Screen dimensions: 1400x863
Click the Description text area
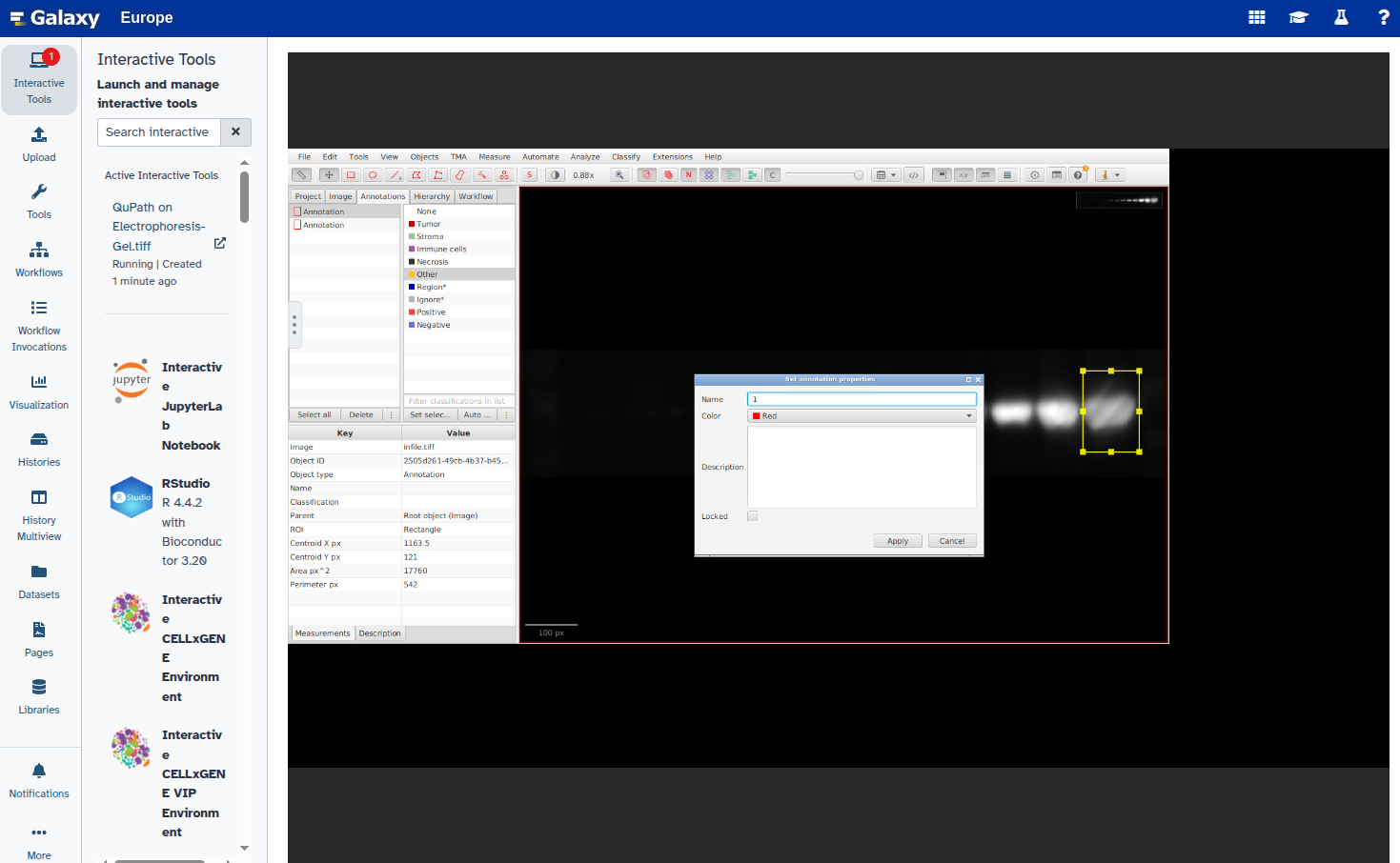[x=862, y=467]
